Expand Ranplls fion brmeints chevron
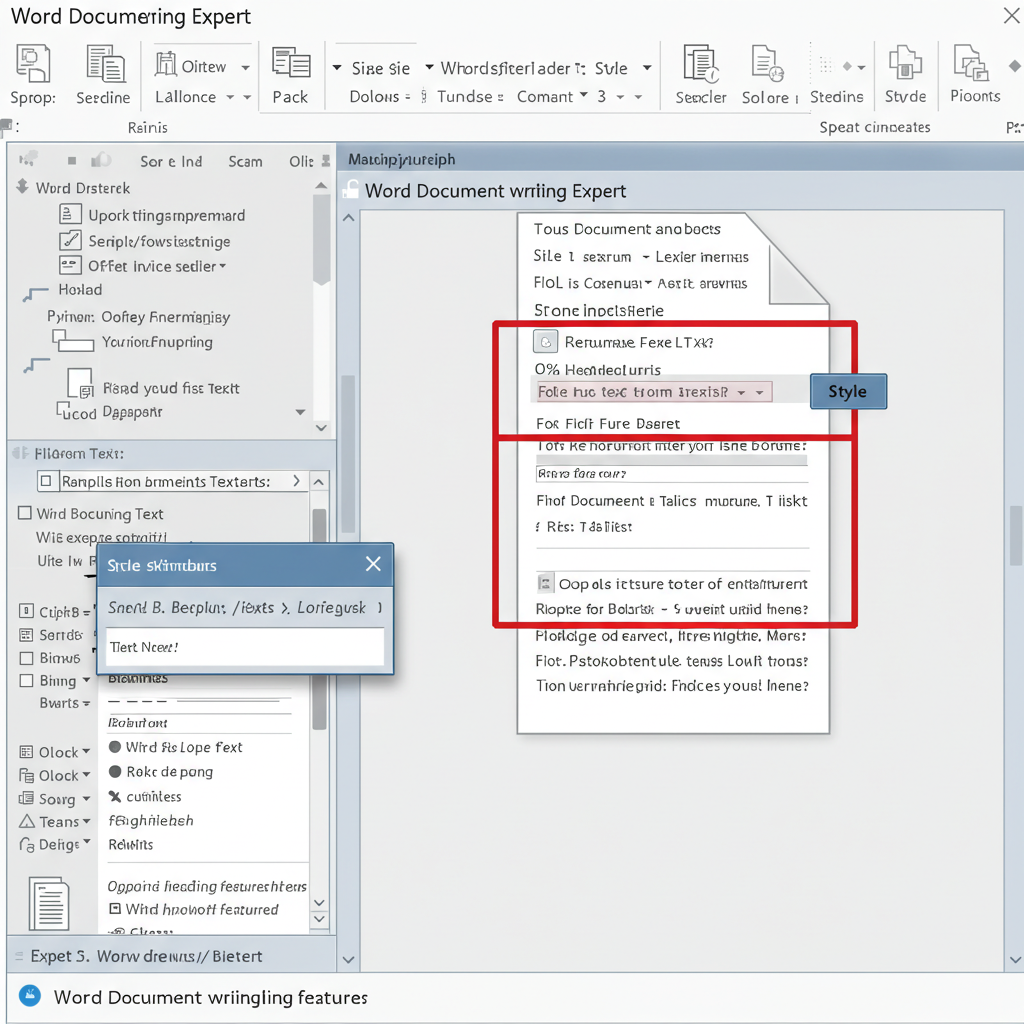 point(296,481)
